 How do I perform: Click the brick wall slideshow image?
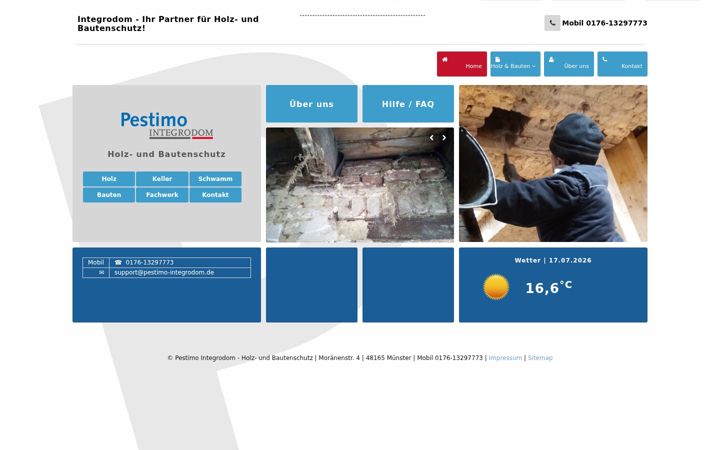click(360, 185)
